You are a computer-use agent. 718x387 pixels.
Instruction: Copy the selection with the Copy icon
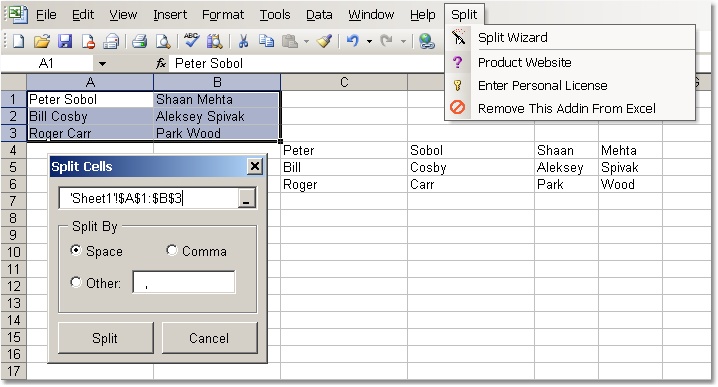pyautogui.click(x=266, y=41)
